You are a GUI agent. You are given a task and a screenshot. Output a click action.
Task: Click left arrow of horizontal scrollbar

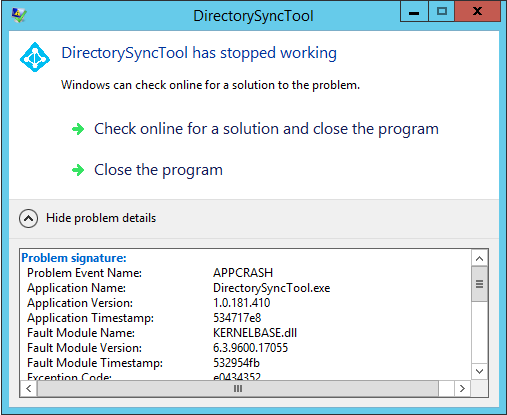[x=29, y=389]
